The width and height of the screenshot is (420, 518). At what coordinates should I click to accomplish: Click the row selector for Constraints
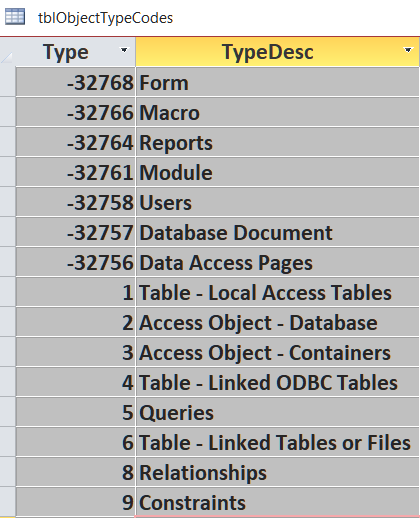(x=7, y=502)
